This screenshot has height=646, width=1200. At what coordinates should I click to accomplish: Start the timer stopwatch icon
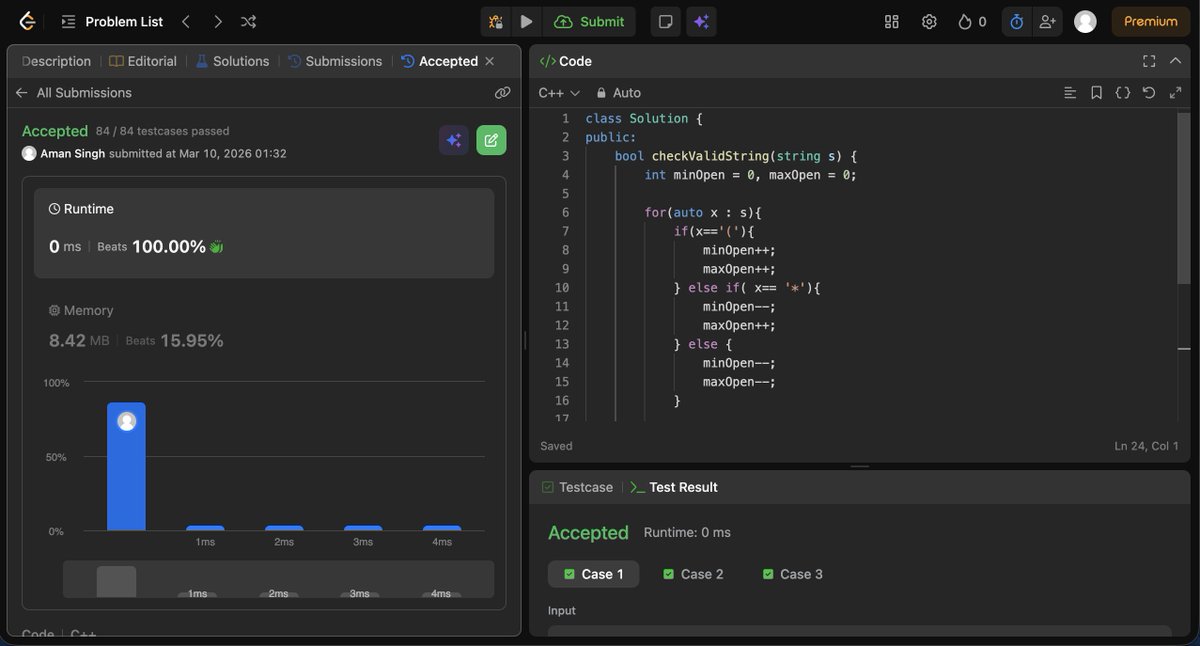pyautogui.click(x=1017, y=21)
